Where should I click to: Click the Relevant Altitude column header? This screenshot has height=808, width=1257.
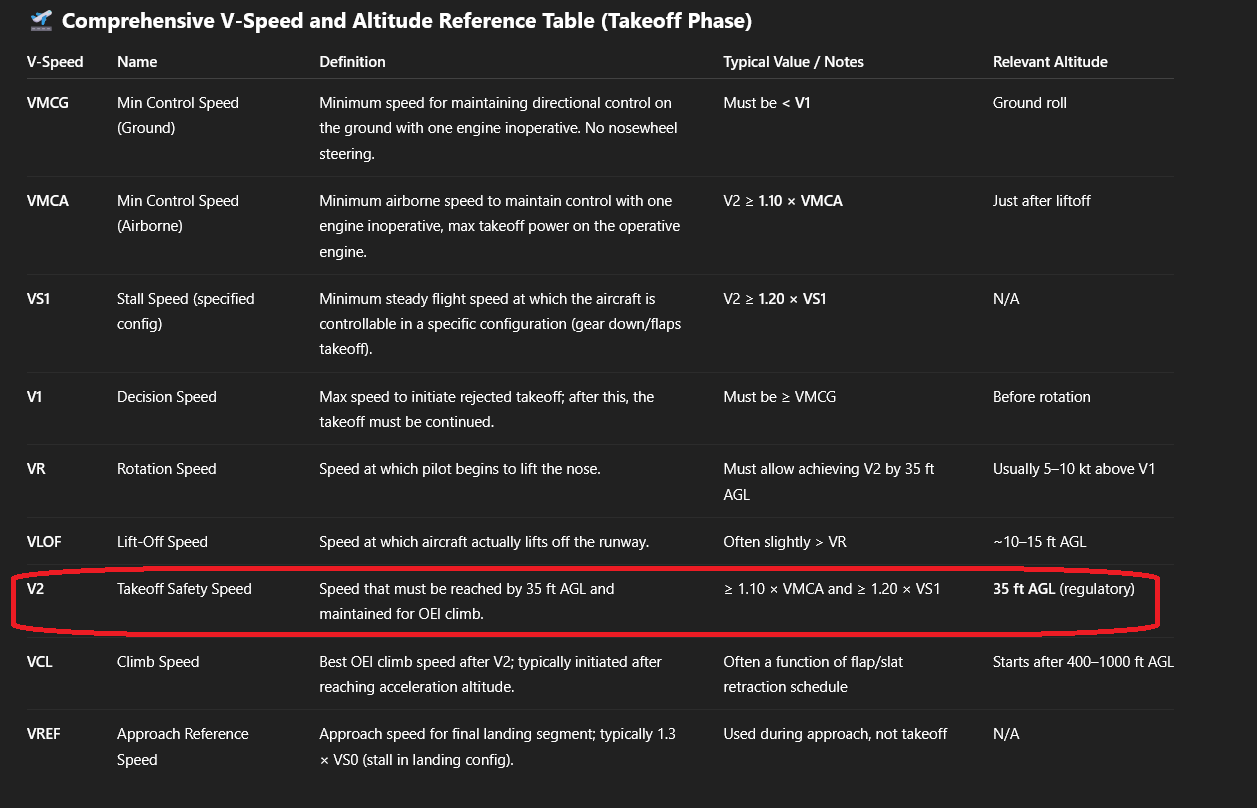click(x=1050, y=62)
